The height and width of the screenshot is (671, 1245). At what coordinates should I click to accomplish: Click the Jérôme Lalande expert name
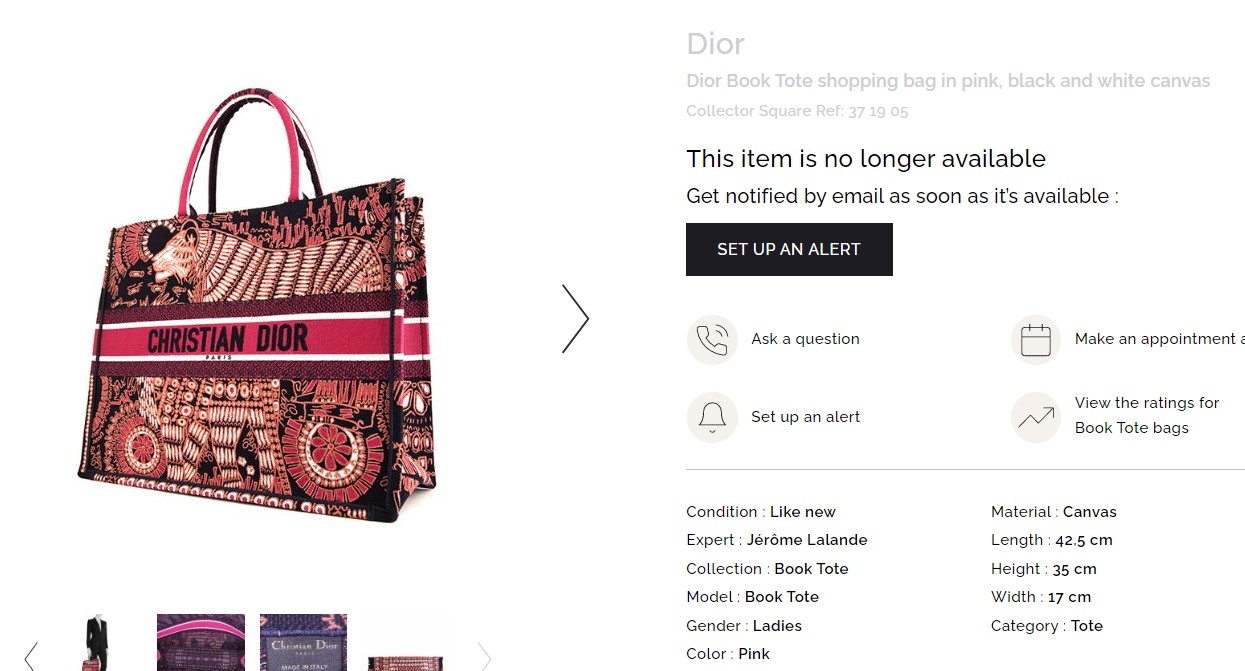pos(807,540)
